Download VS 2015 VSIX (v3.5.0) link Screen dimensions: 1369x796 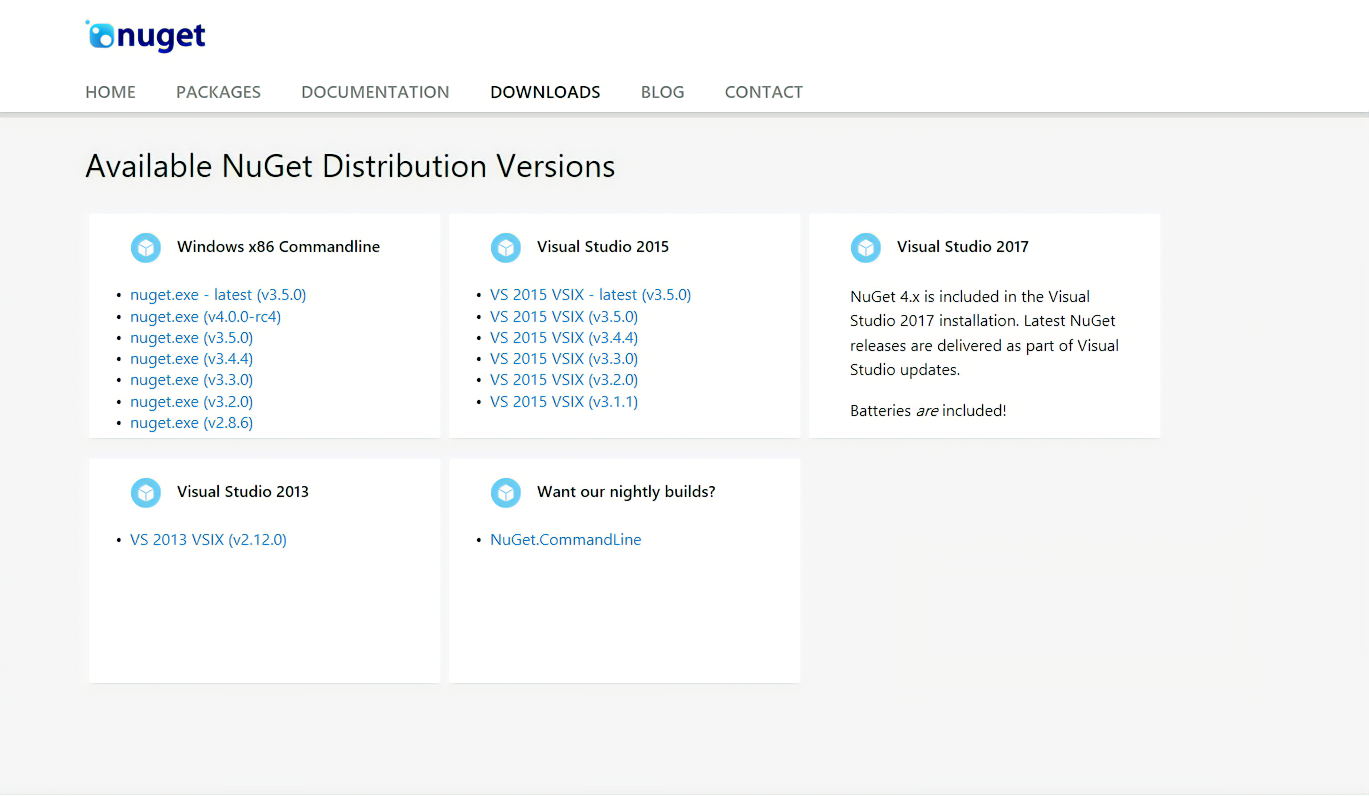click(x=564, y=317)
